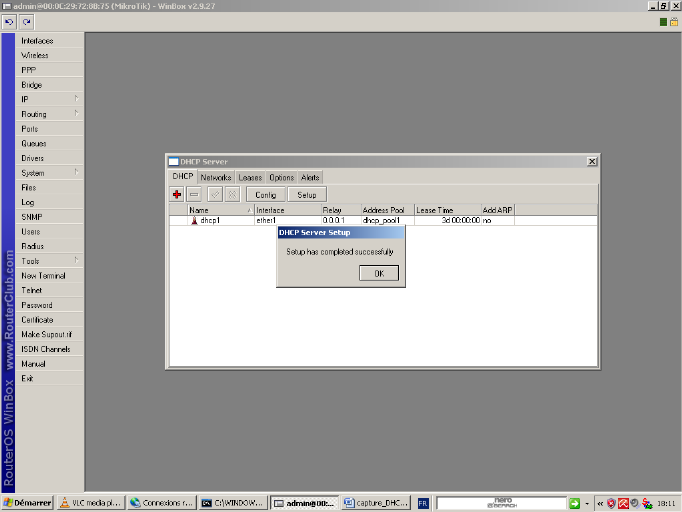This screenshot has height=512, width=682.
Task: Open Connexions réseau taskbar item
Action: point(162,503)
